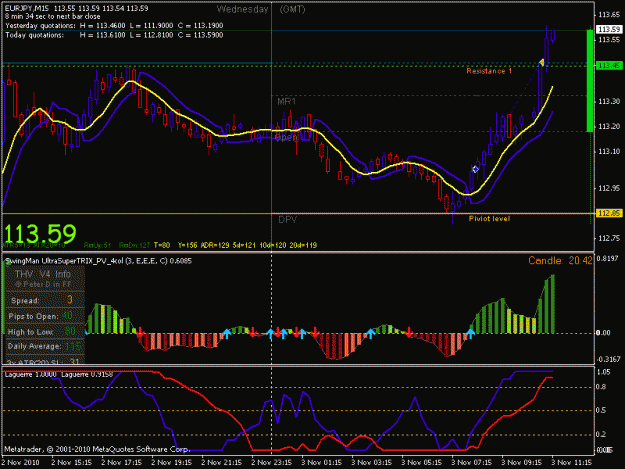Click the Metatrader MetaQuotes copyright text
Viewport: 625px width, 469px height.
[97, 449]
